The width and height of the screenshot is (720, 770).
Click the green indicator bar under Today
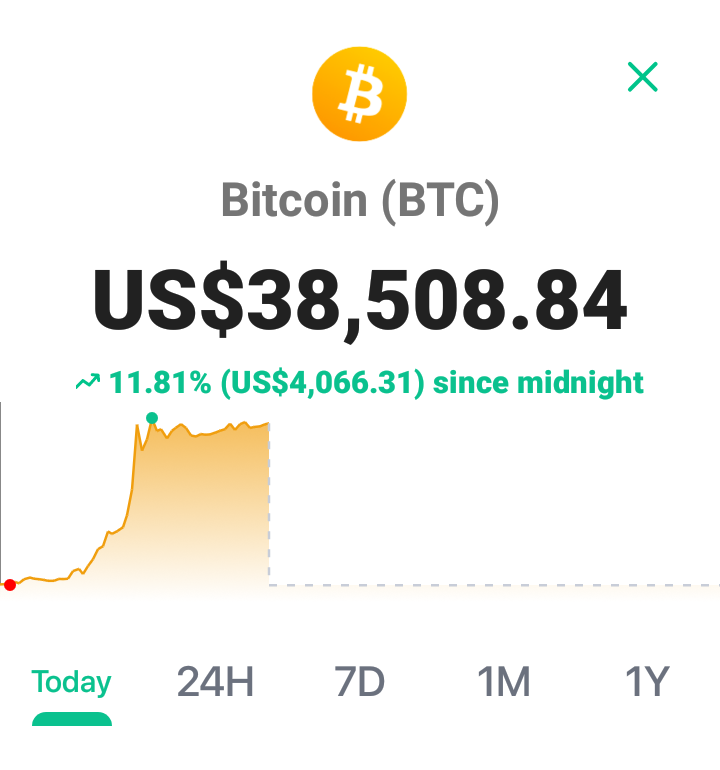click(72, 719)
